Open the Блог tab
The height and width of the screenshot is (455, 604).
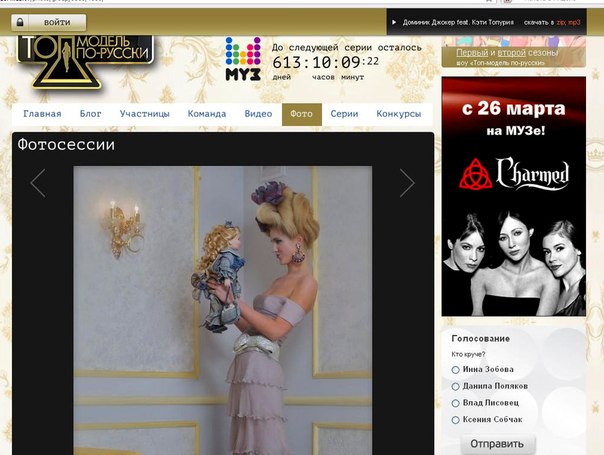click(x=91, y=114)
